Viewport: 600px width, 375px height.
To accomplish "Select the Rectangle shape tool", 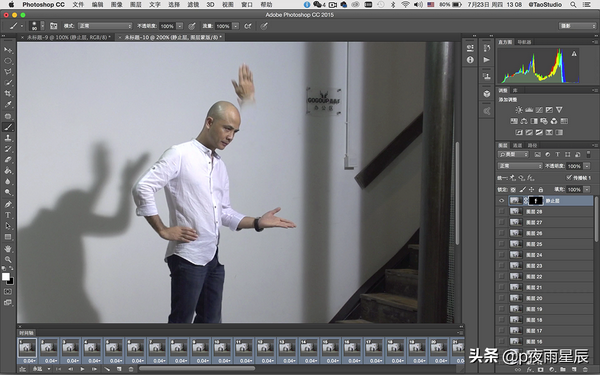I will (x=8, y=237).
